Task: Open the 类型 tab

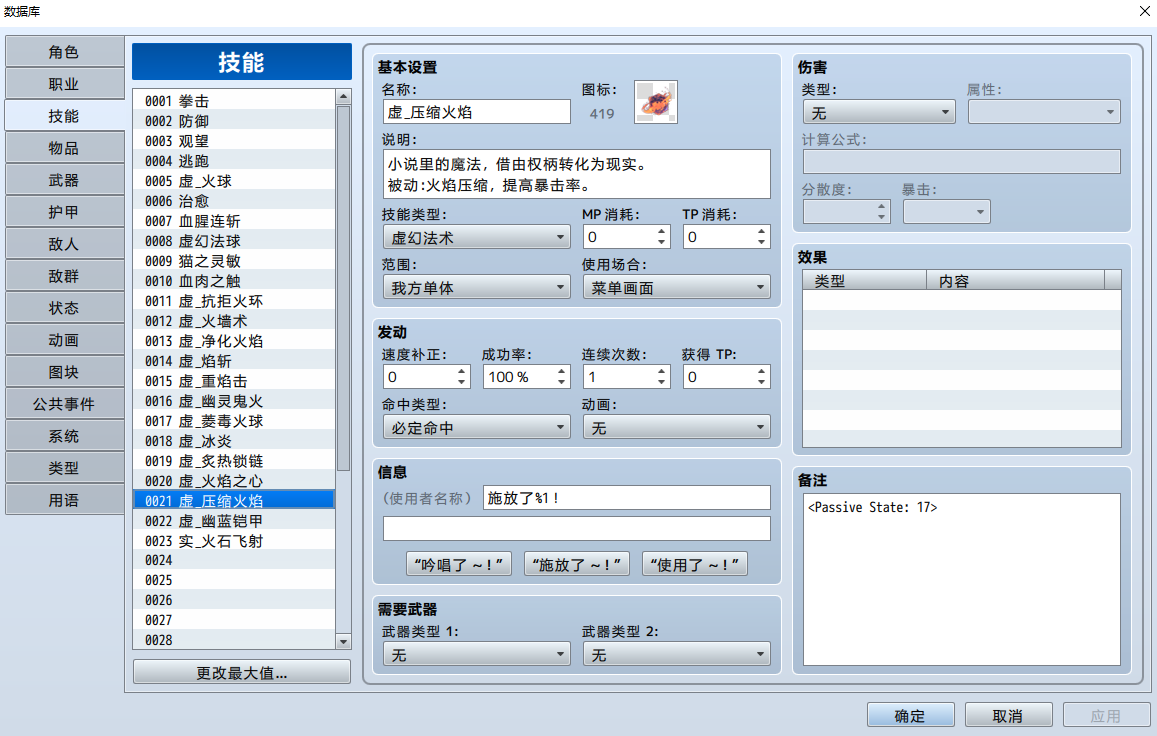Action: point(64,468)
